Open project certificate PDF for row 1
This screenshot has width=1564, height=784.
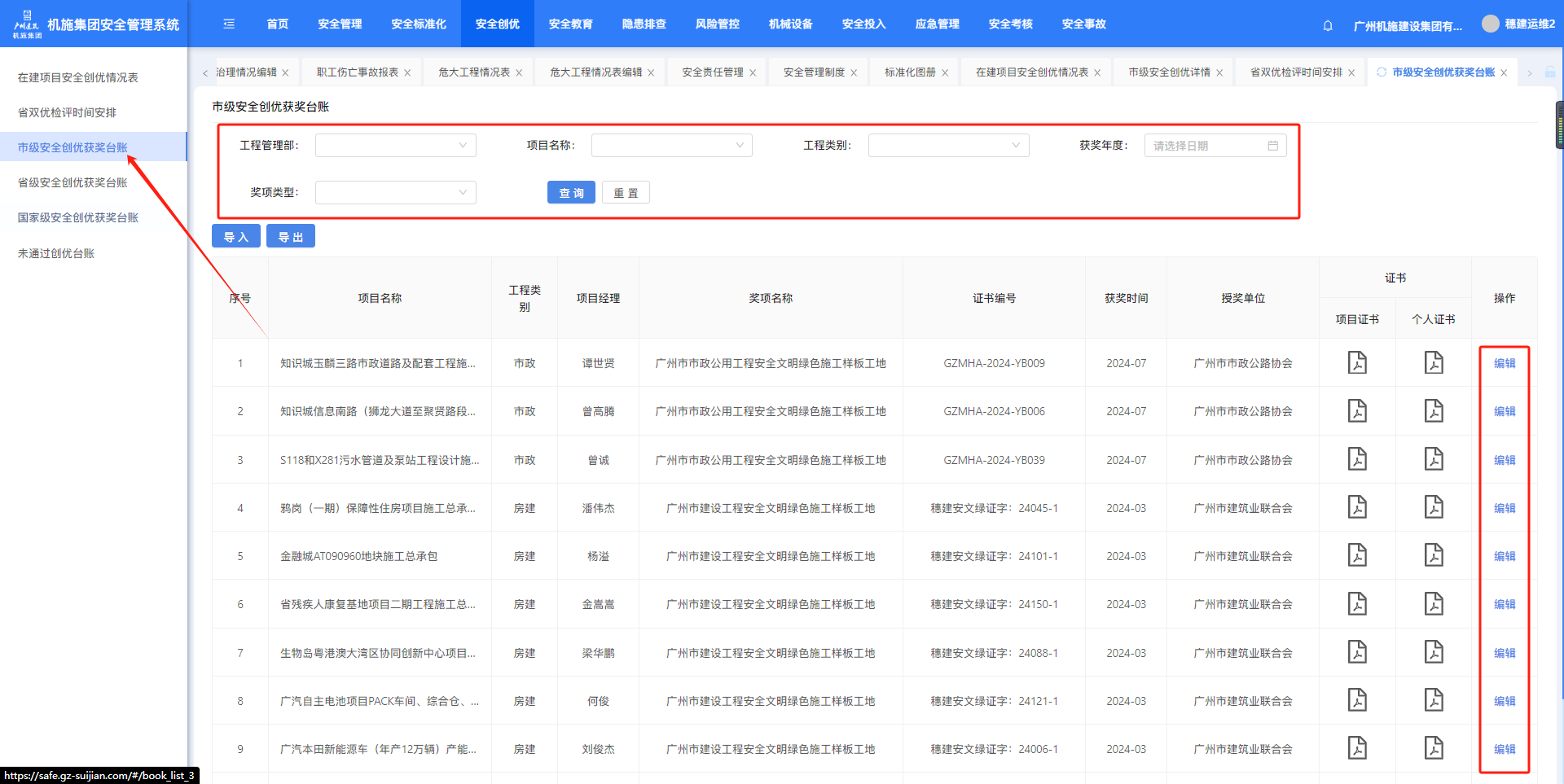pos(1357,362)
